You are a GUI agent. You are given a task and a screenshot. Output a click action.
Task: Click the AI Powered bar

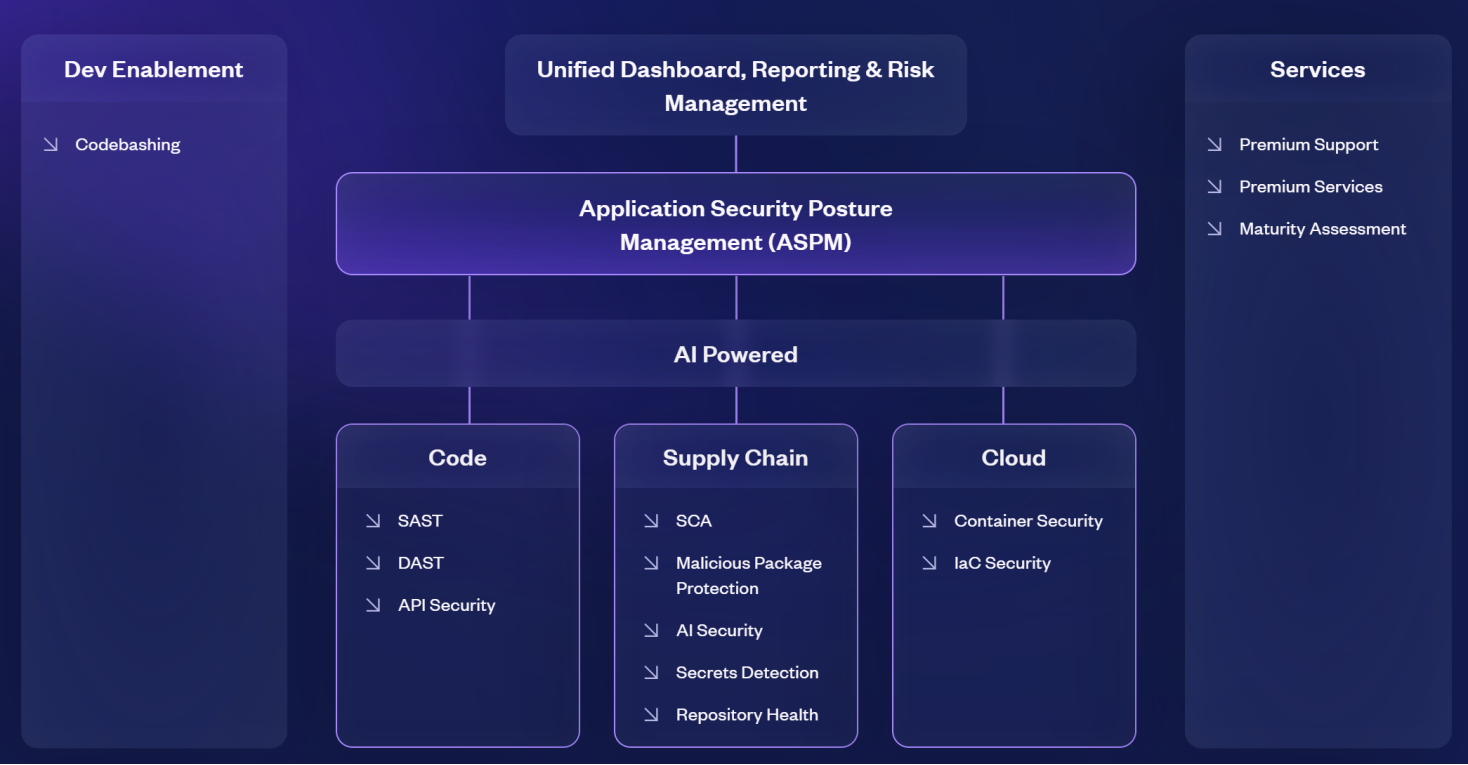tap(735, 354)
